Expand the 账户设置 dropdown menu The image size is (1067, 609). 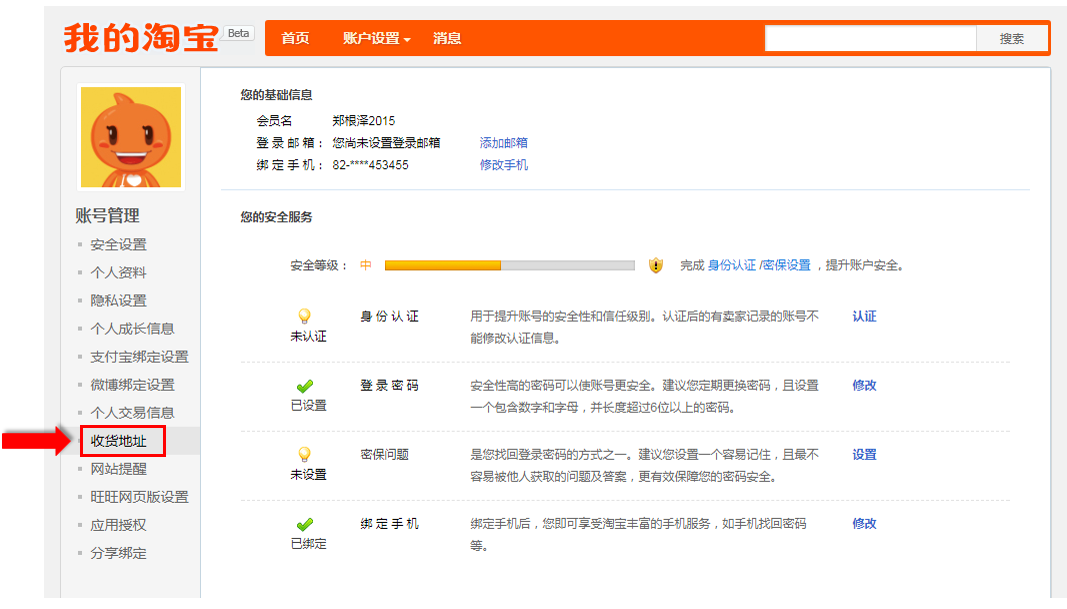click(376, 38)
